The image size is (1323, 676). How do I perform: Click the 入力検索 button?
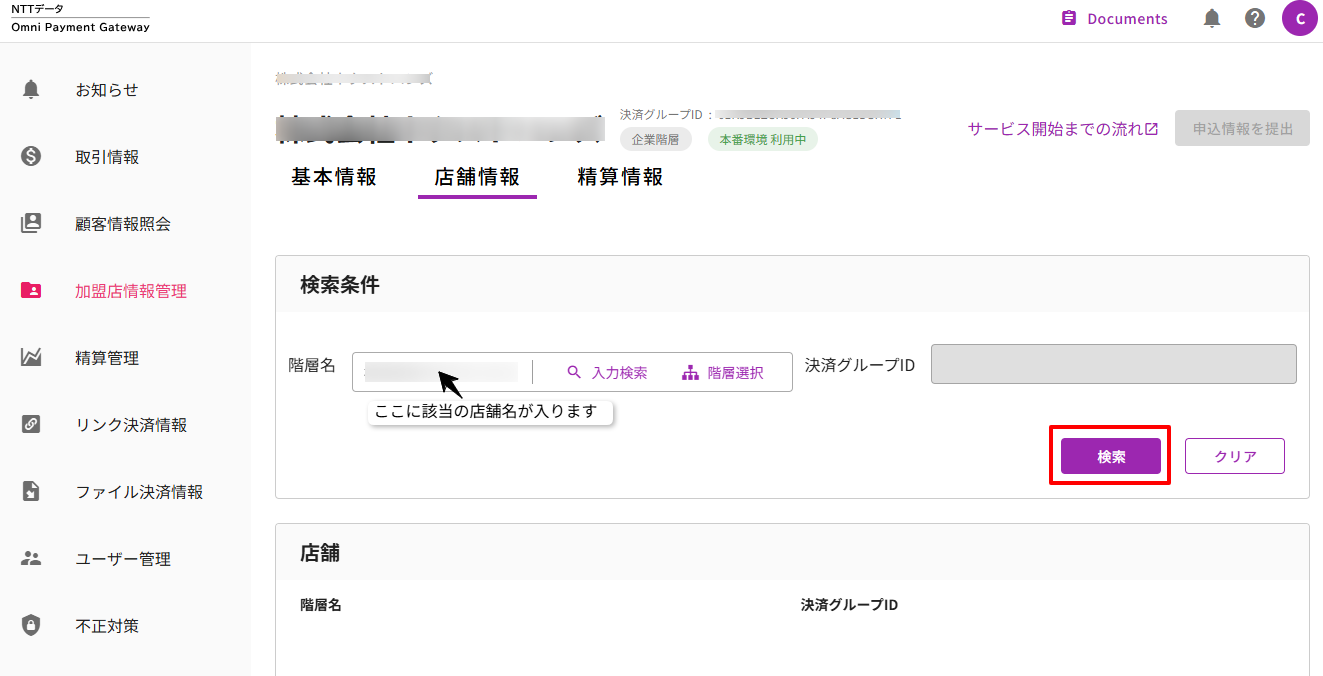(x=607, y=372)
